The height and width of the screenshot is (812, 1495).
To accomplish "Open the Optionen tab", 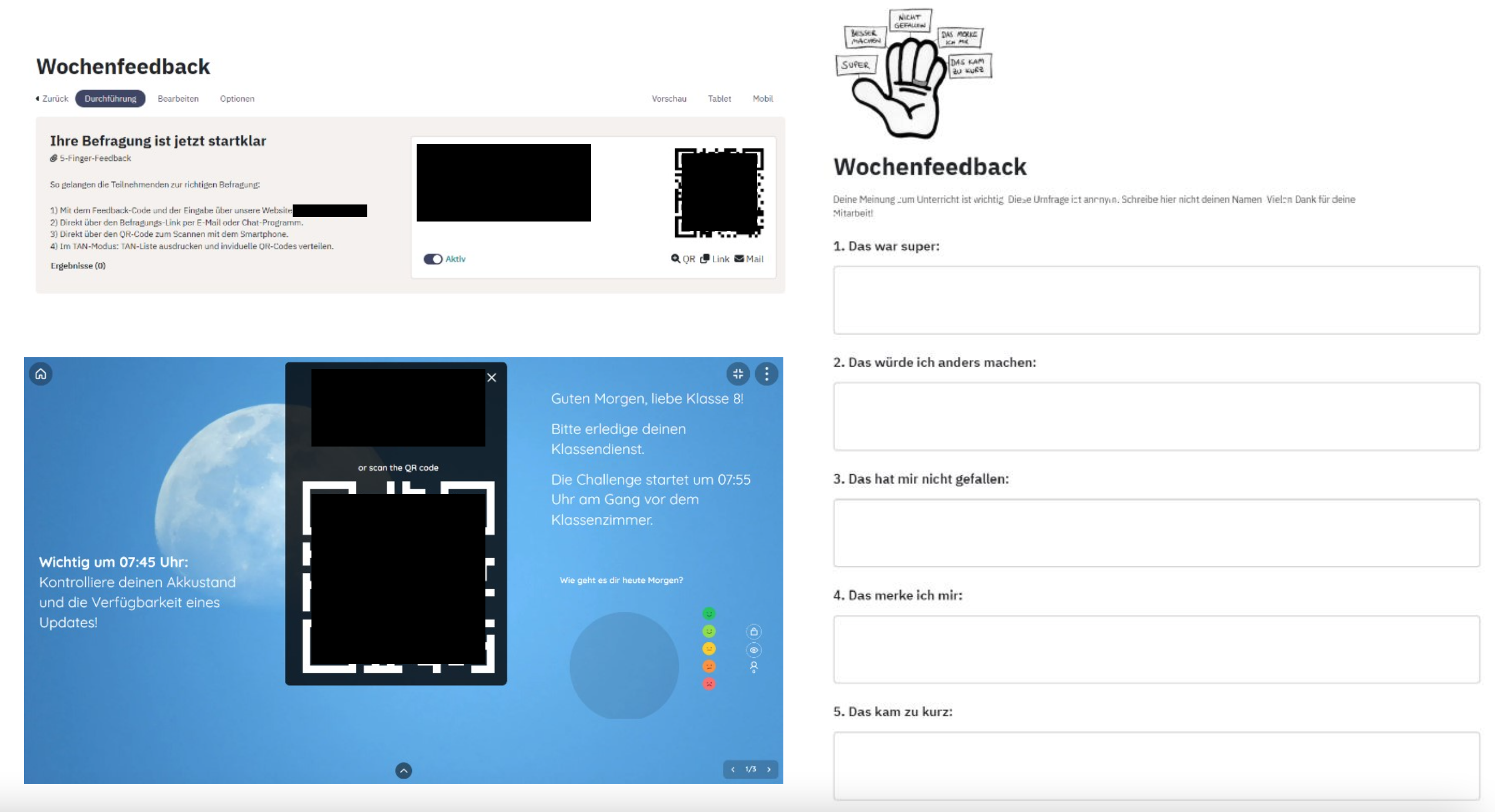I will [237, 99].
